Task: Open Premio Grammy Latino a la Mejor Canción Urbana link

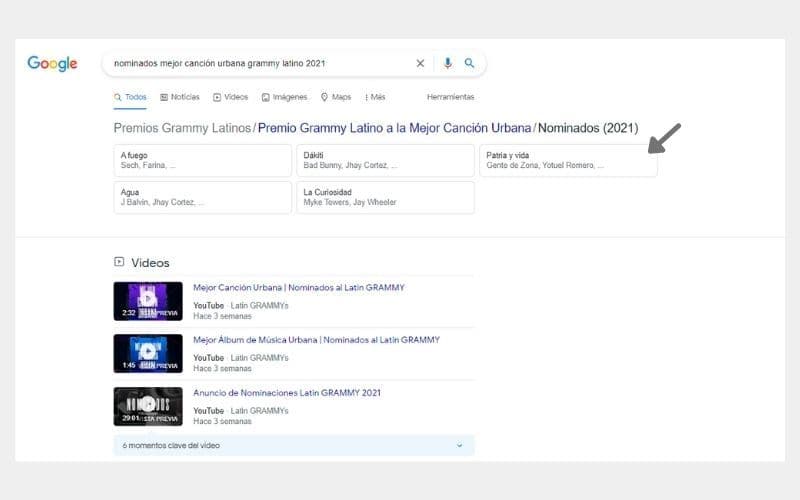Action: [394, 128]
